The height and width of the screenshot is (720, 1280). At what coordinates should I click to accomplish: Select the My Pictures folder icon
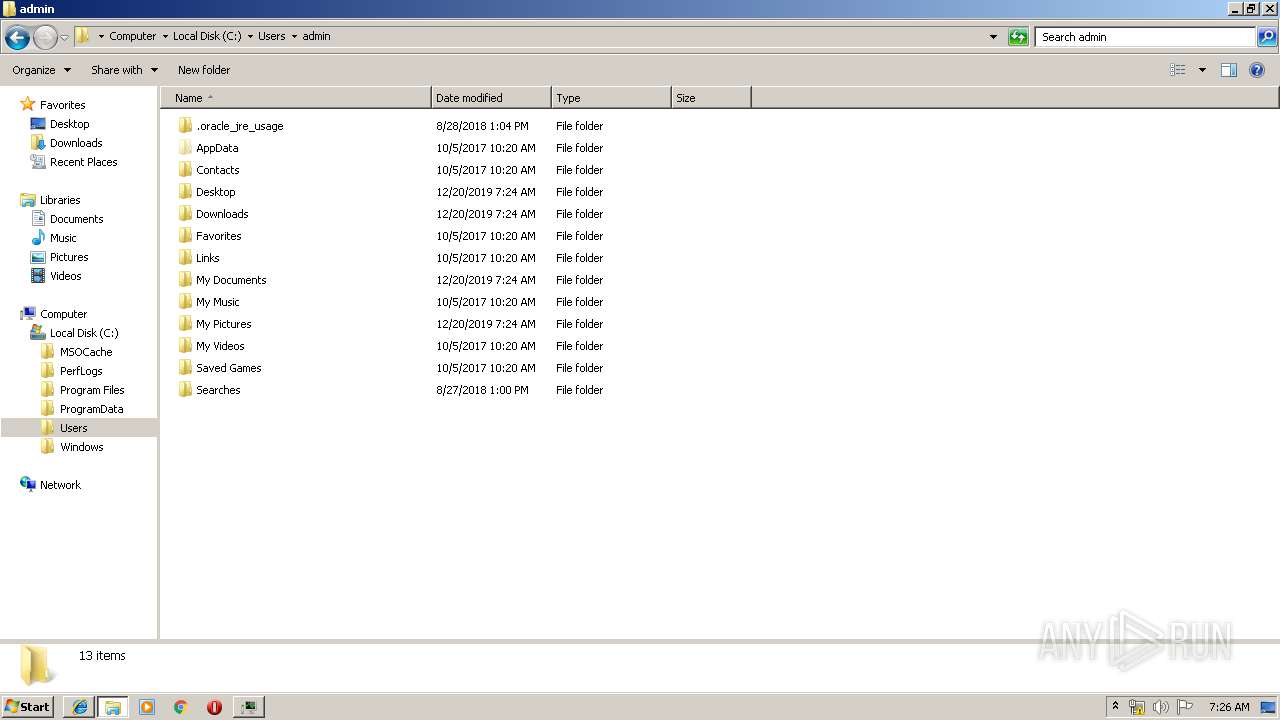pos(185,324)
